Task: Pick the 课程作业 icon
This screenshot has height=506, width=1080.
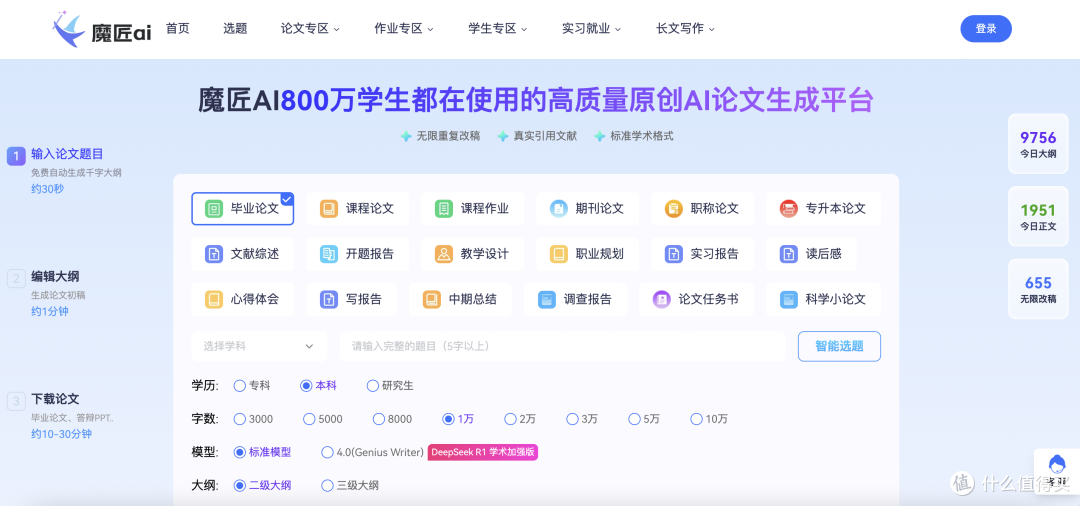Action: pyautogui.click(x=444, y=209)
